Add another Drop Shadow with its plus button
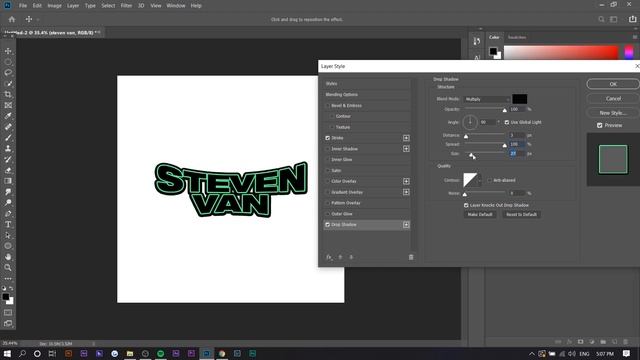 406,224
